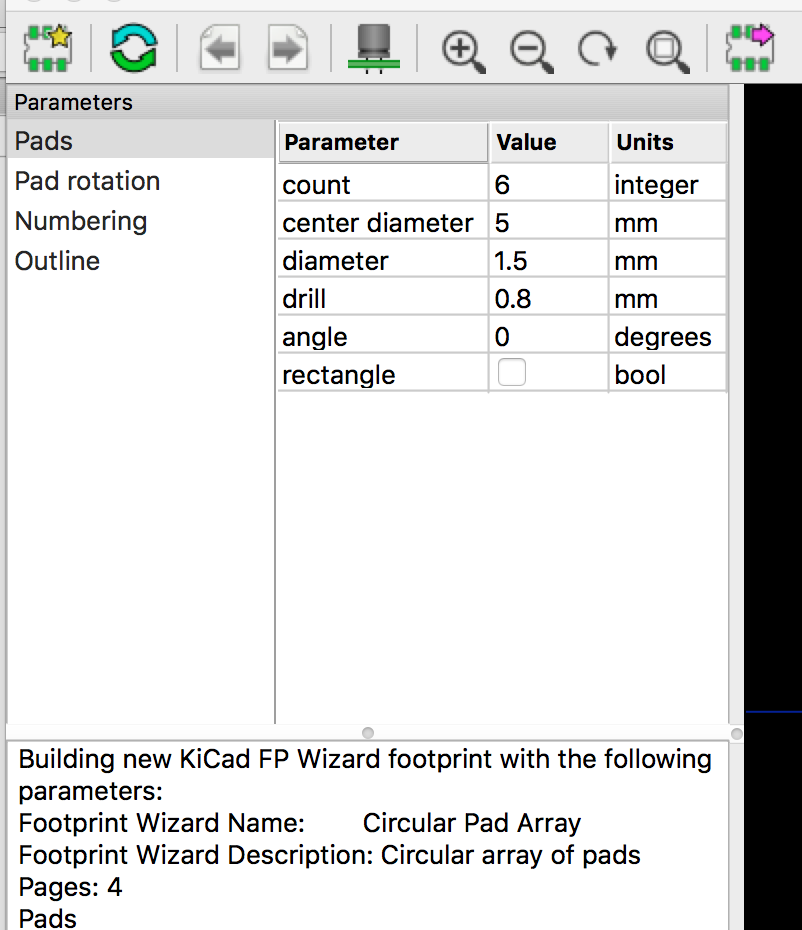Image resolution: width=802 pixels, height=930 pixels.
Task: Zoom in on the footprint view
Action: coord(463,48)
